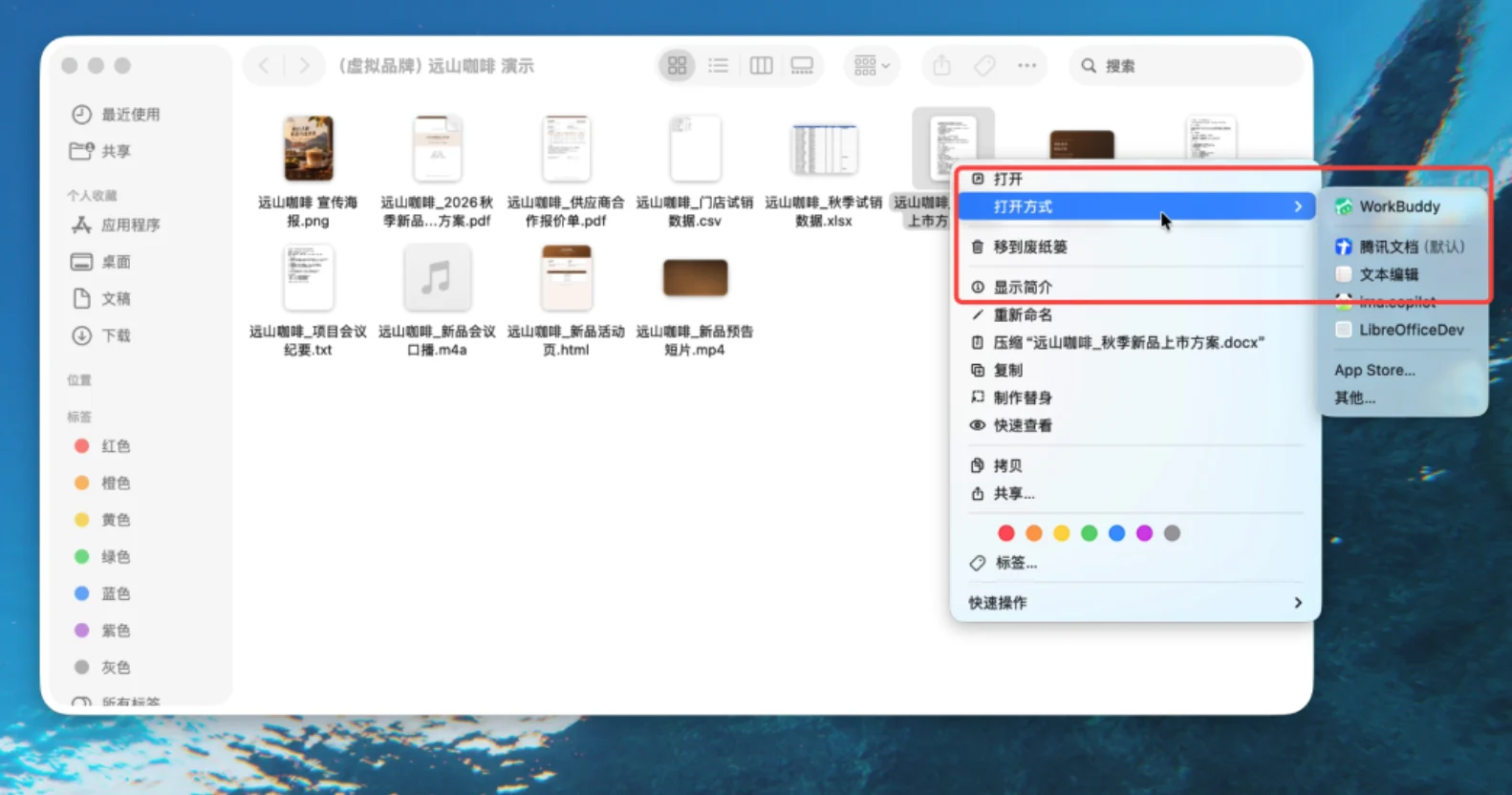Image resolution: width=1512 pixels, height=795 pixels.
Task: Select the 红色 tag in sidebar
Action: pyautogui.click(x=101, y=446)
